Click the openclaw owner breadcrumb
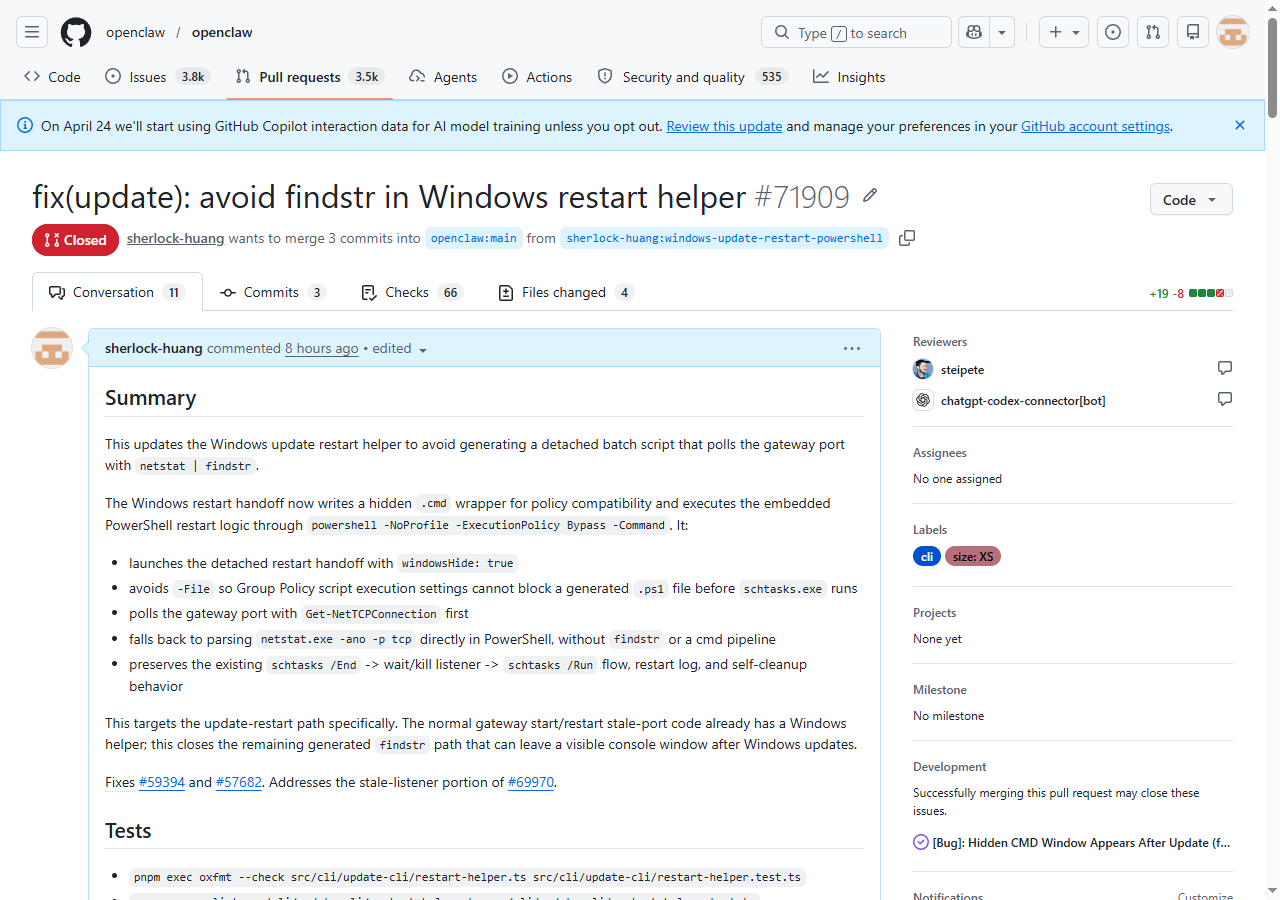The image size is (1280, 900). (136, 32)
